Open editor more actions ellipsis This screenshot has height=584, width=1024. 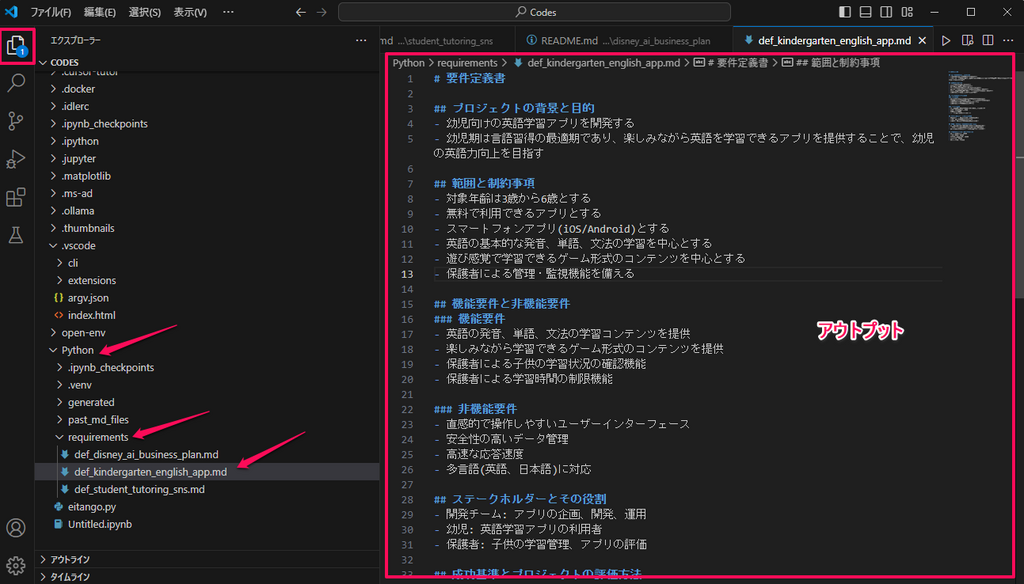[x=1008, y=41]
